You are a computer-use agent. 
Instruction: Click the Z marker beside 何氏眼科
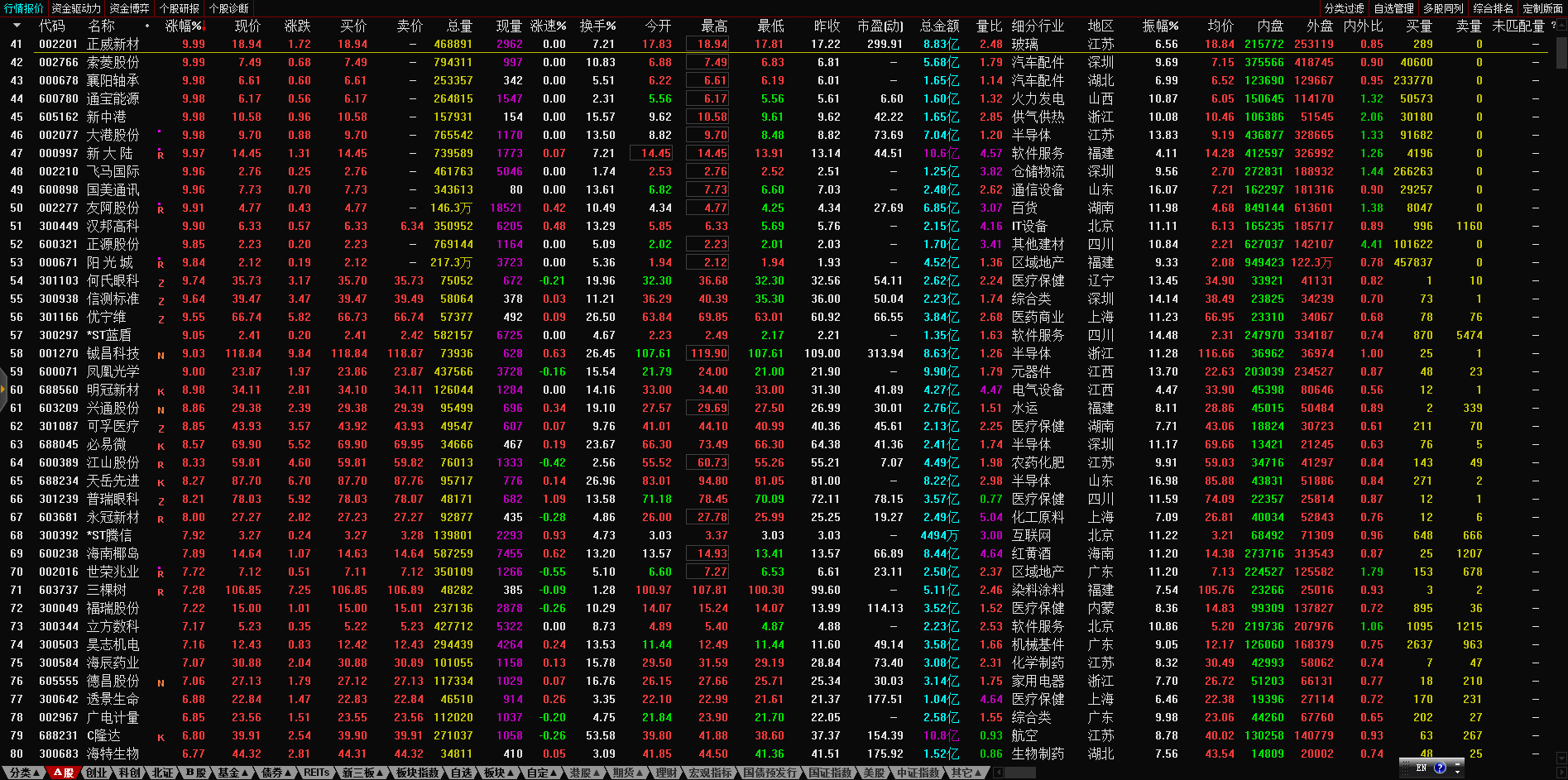click(x=161, y=282)
